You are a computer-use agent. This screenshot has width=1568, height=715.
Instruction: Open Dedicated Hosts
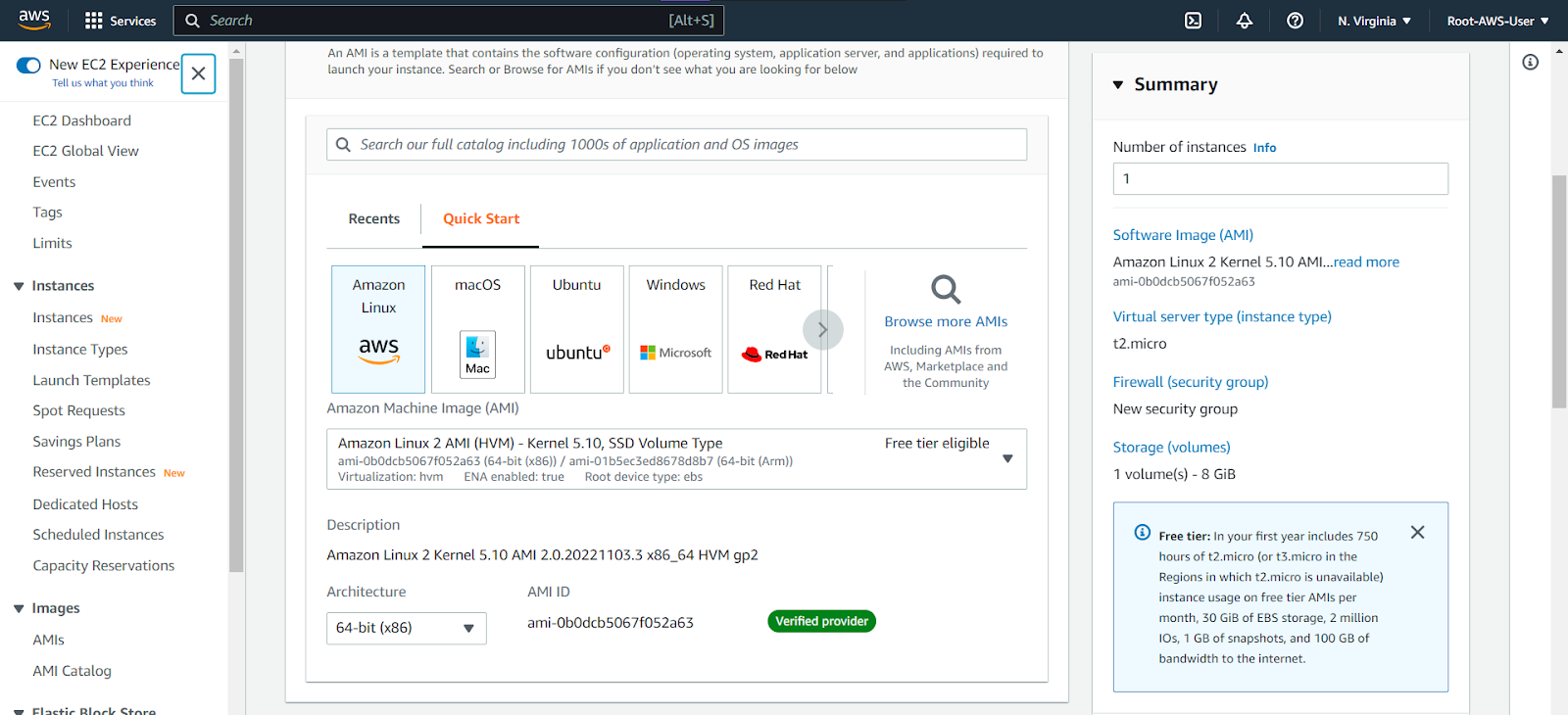[85, 504]
